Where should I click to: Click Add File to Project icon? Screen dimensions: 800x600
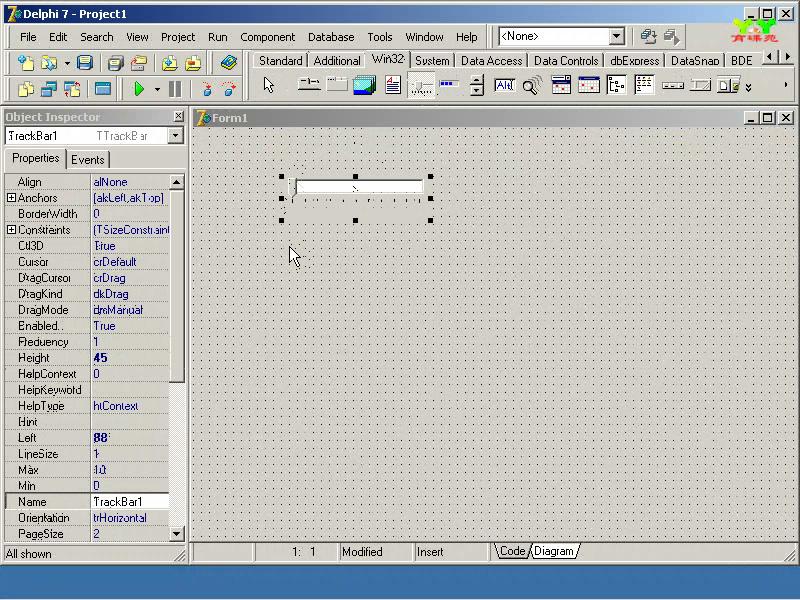coord(169,63)
